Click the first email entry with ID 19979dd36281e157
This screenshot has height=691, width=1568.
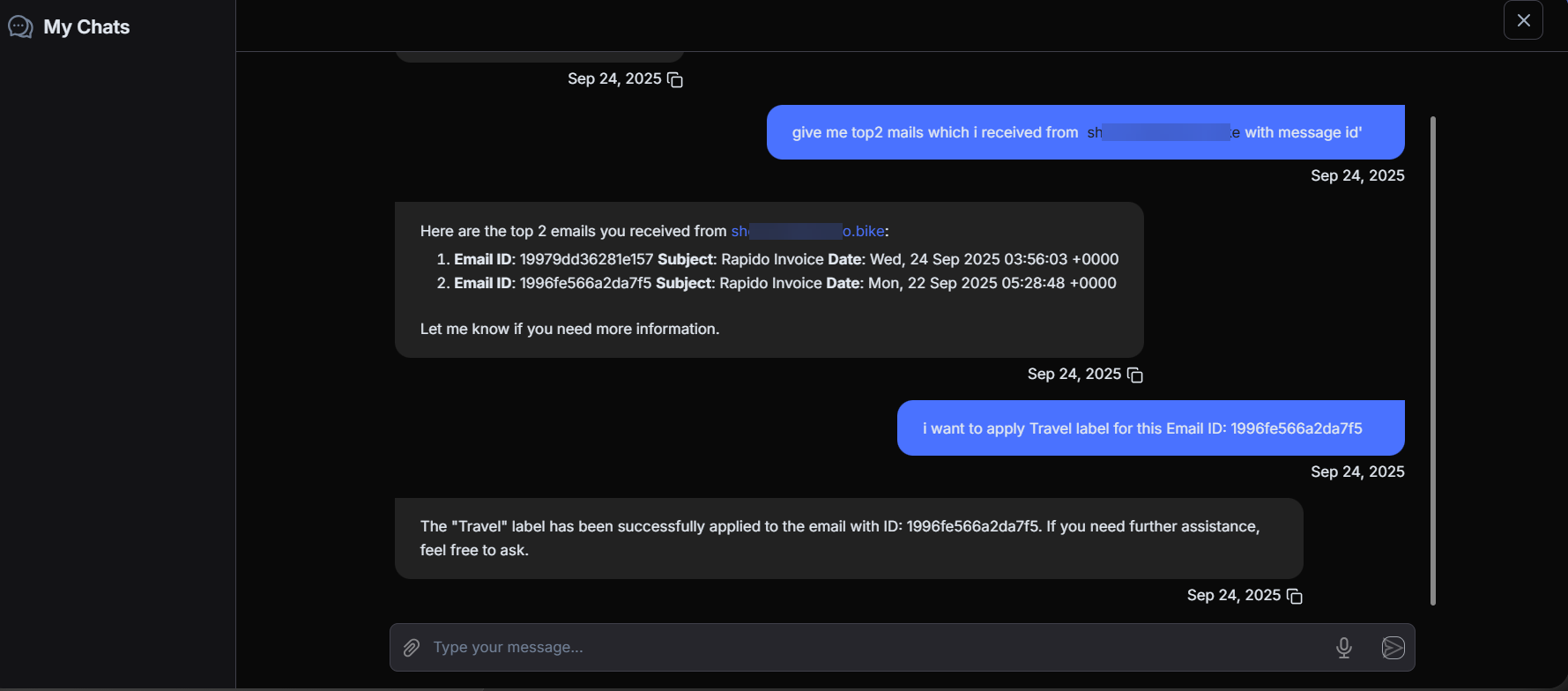click(x=785, y=259)
